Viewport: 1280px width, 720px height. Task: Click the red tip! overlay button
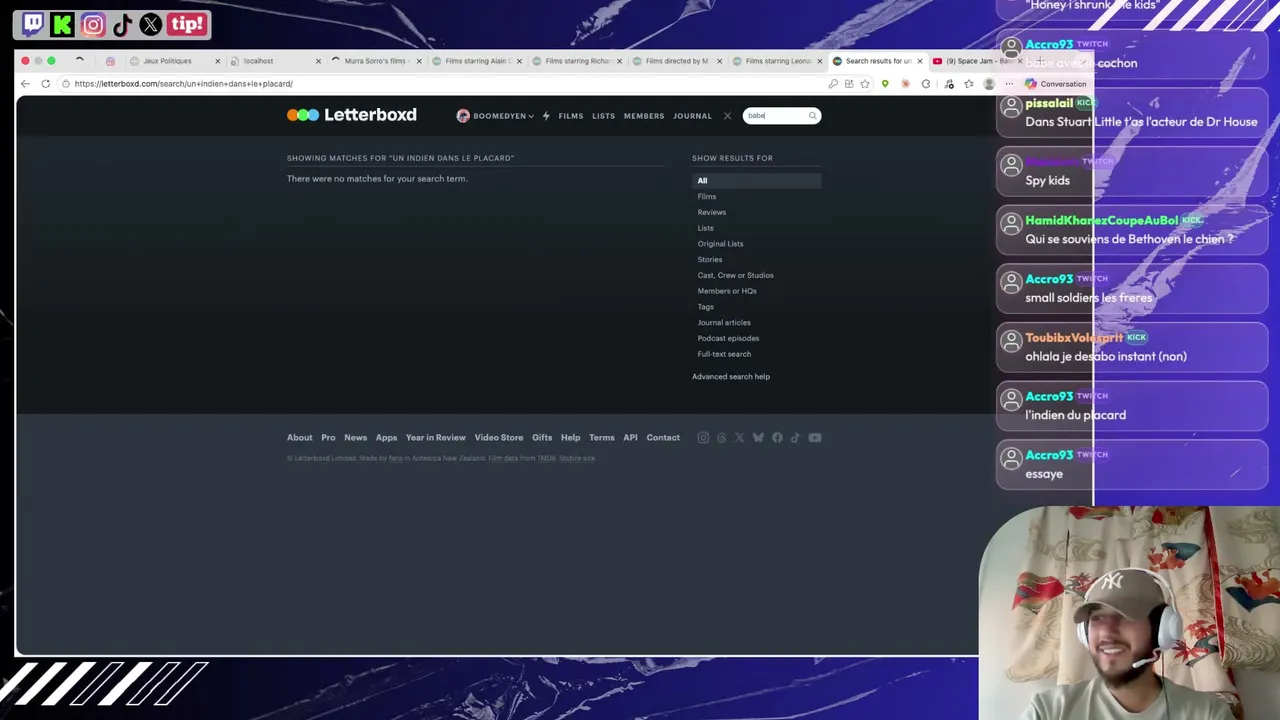pos(187,24)
